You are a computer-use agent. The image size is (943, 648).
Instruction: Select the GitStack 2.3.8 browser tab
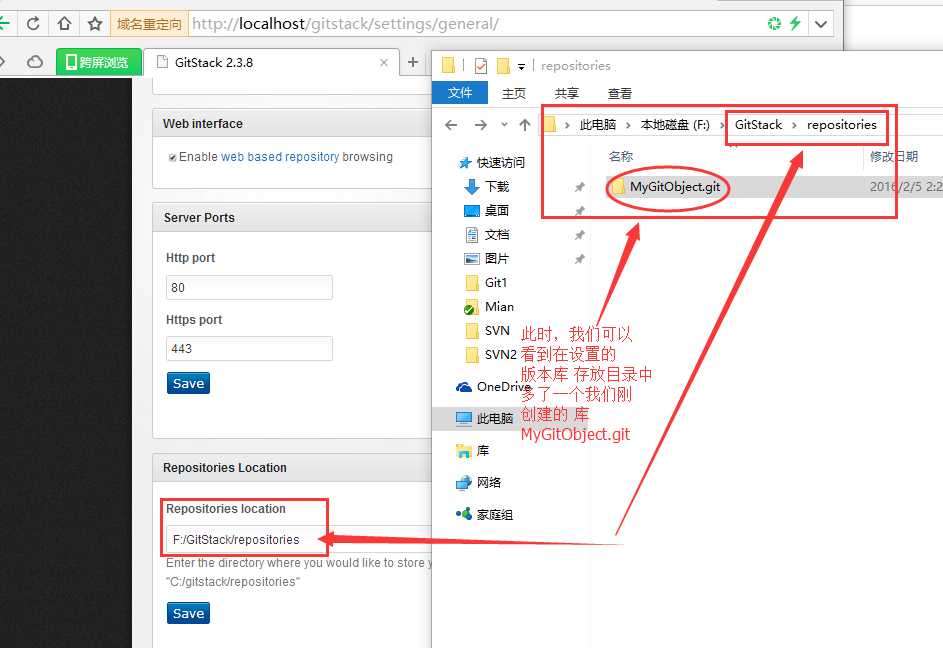tap(271, 62)
